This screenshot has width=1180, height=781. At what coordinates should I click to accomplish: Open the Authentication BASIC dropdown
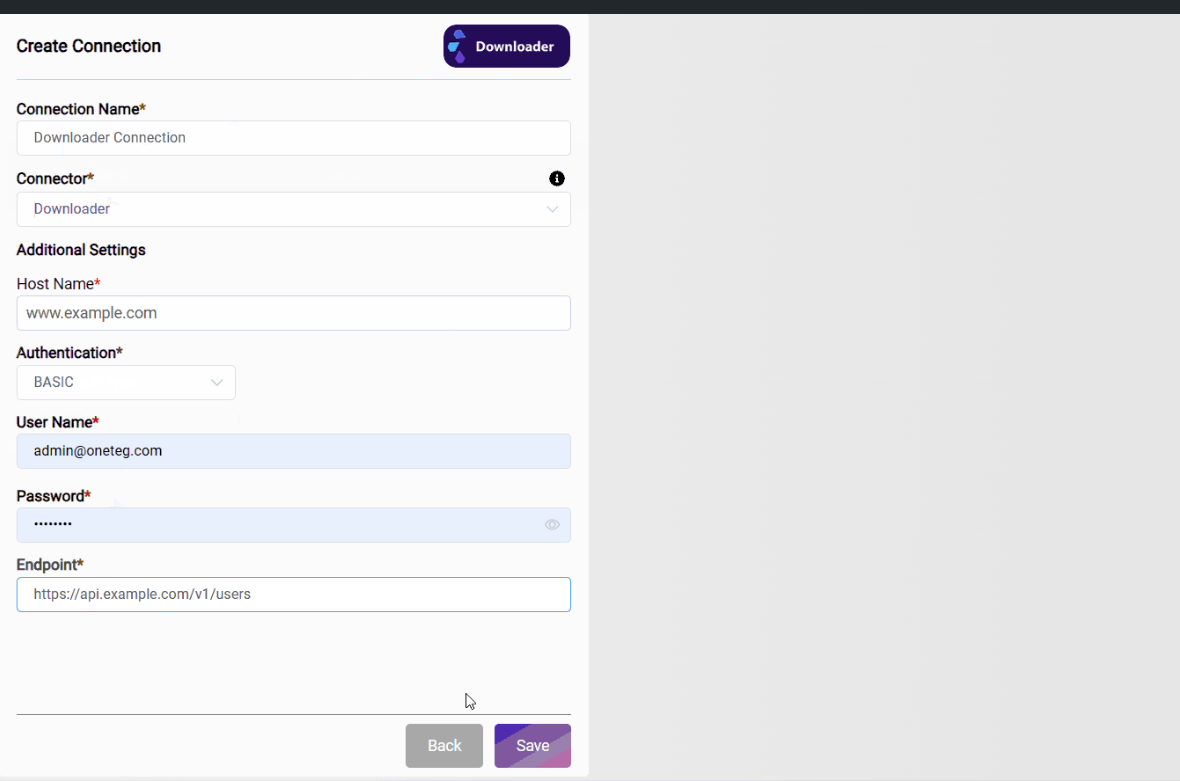(126, 382)
